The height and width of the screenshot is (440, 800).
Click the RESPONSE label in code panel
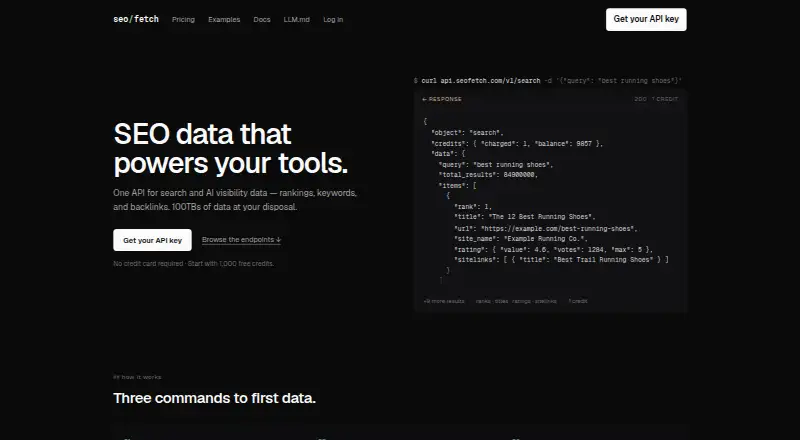point(442,99)
